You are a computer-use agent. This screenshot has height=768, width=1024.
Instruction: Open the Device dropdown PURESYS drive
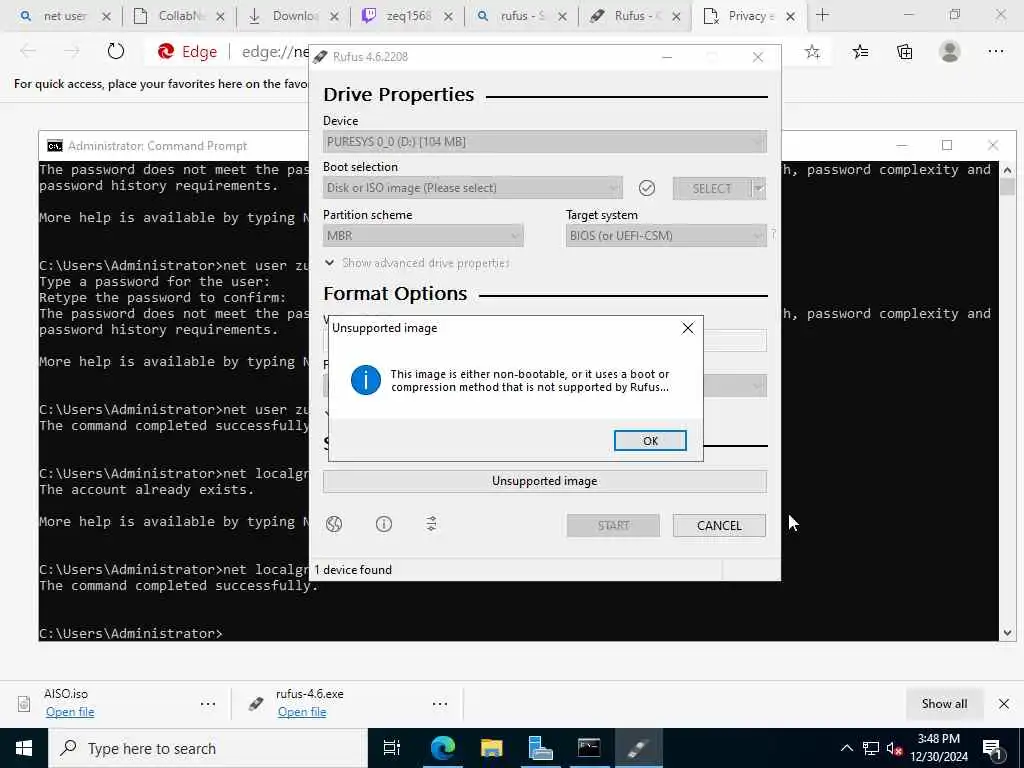545,142
